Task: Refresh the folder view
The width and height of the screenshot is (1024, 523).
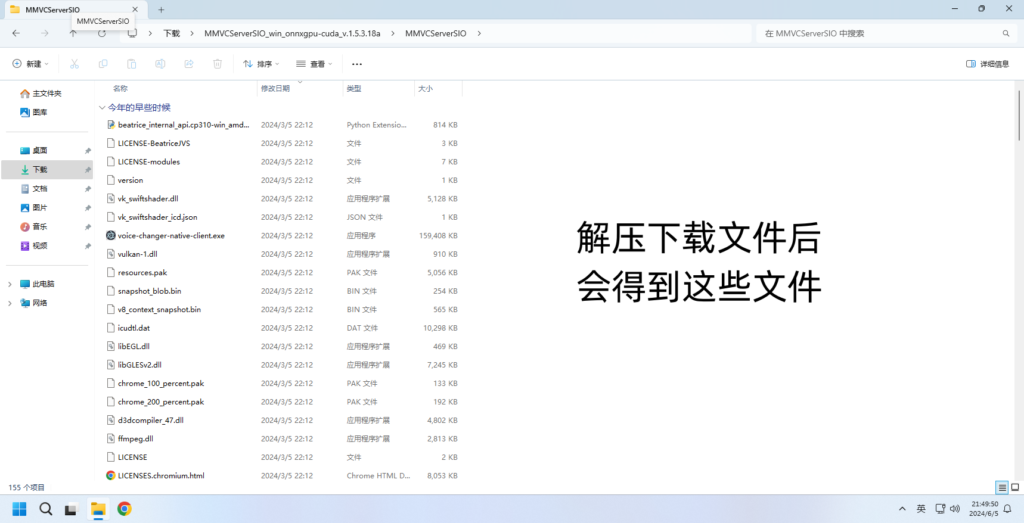Action: (102, 33)
